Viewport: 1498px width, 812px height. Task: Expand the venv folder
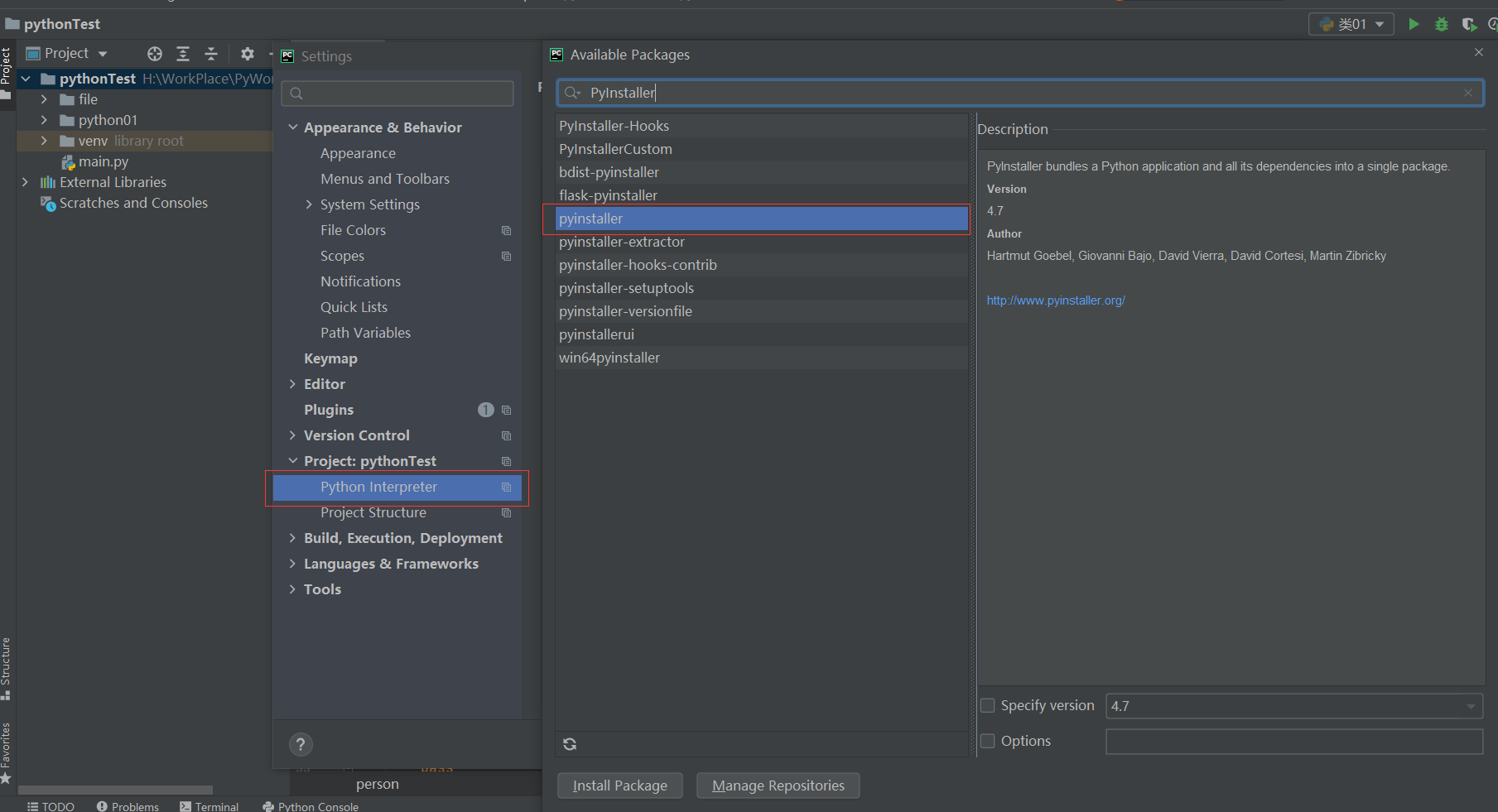click(x=44, y=141)
